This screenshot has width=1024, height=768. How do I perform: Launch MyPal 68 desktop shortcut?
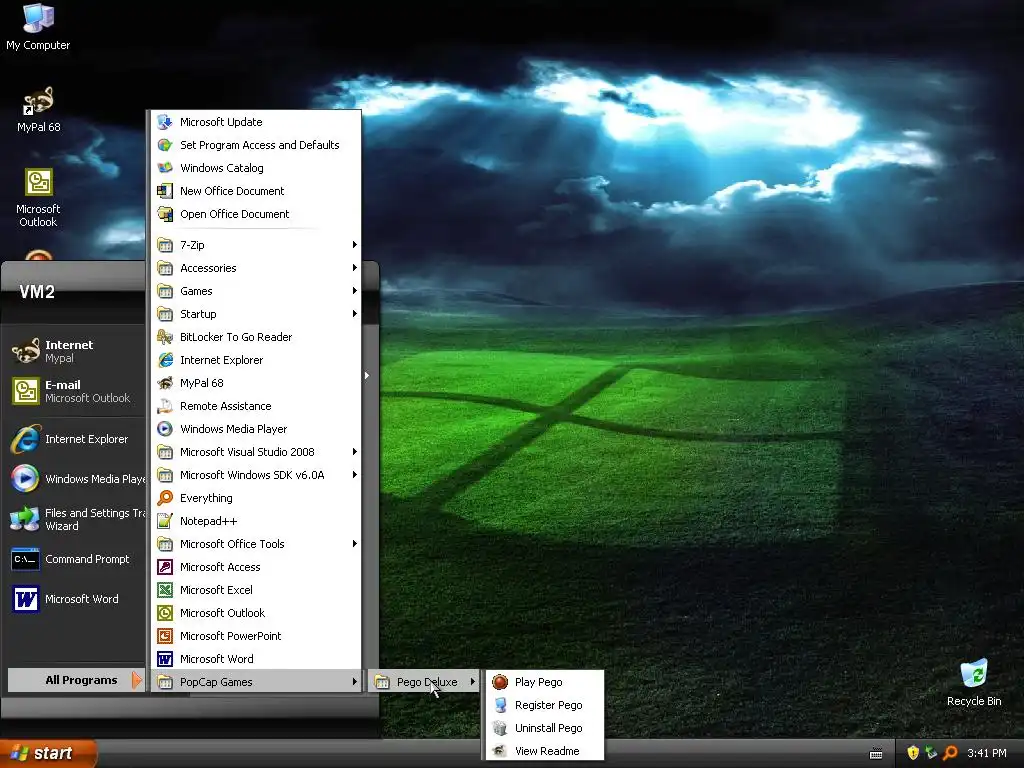tap(38, 110)
